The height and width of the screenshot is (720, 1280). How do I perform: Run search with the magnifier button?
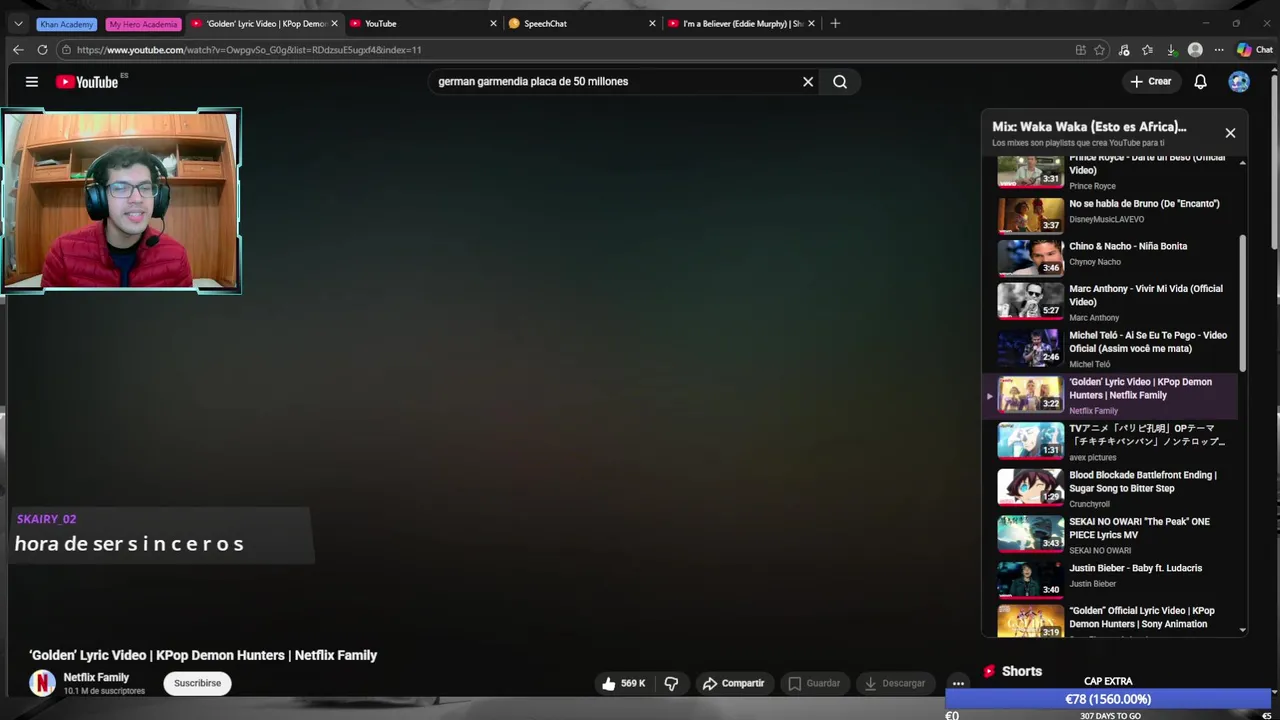(840, 82)
